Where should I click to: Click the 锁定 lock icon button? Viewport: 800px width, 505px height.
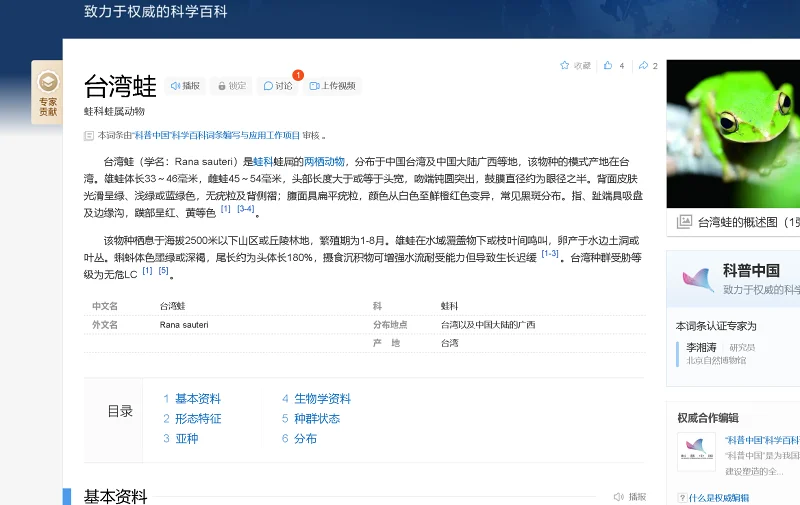point(222,86)
